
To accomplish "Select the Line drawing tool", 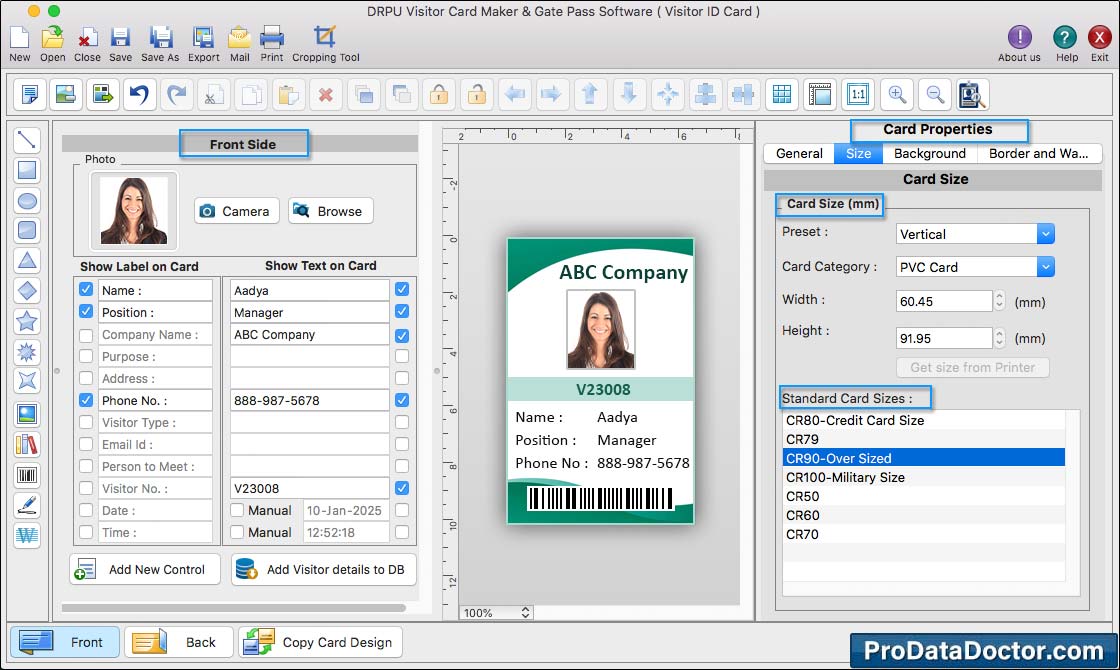I will click(x=27, y=140).
